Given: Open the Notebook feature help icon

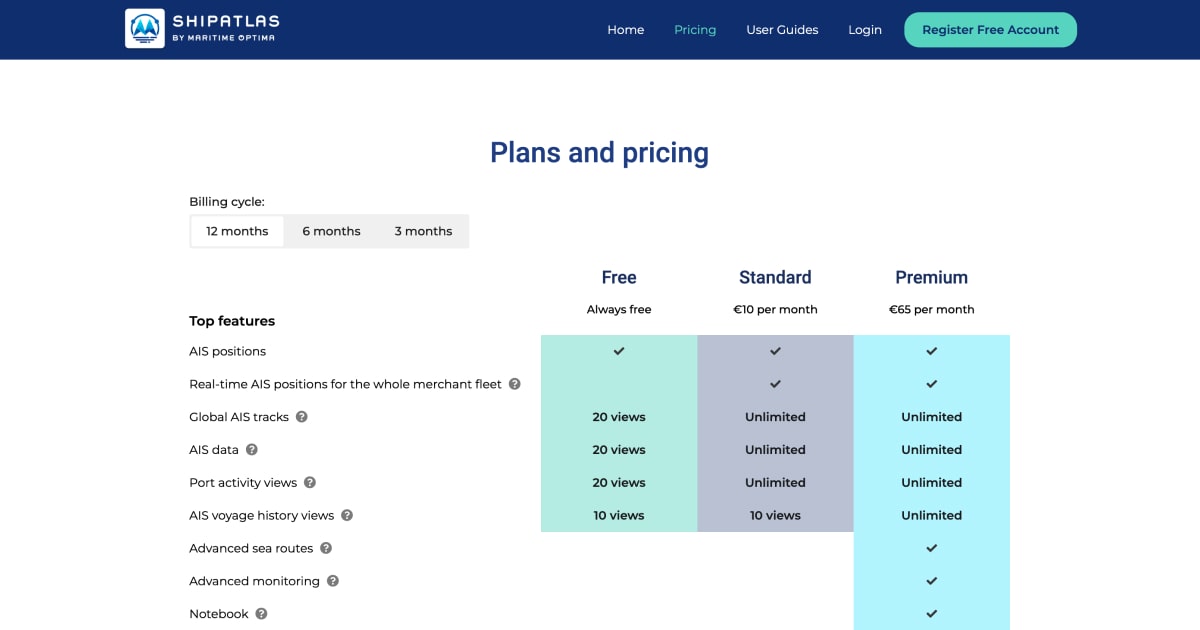Looking at the screenshot, I should [x=260, y=613].
